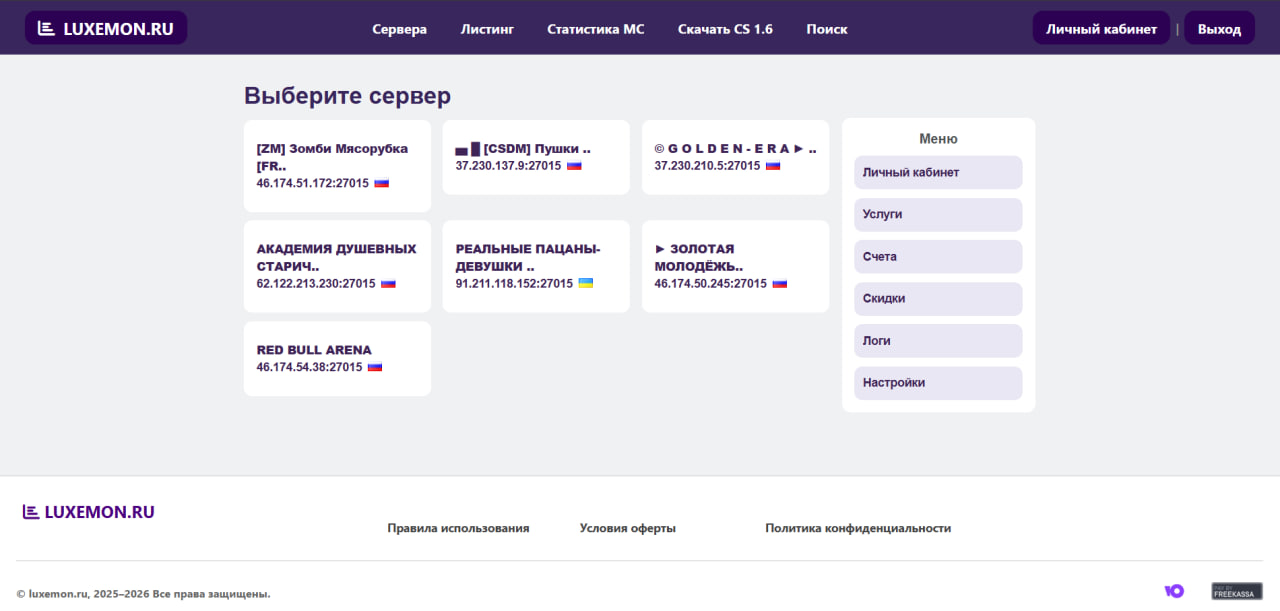Screen dimensions: 1280x611
Task: Open the Сервера navigation item
Action: [399, 29]
